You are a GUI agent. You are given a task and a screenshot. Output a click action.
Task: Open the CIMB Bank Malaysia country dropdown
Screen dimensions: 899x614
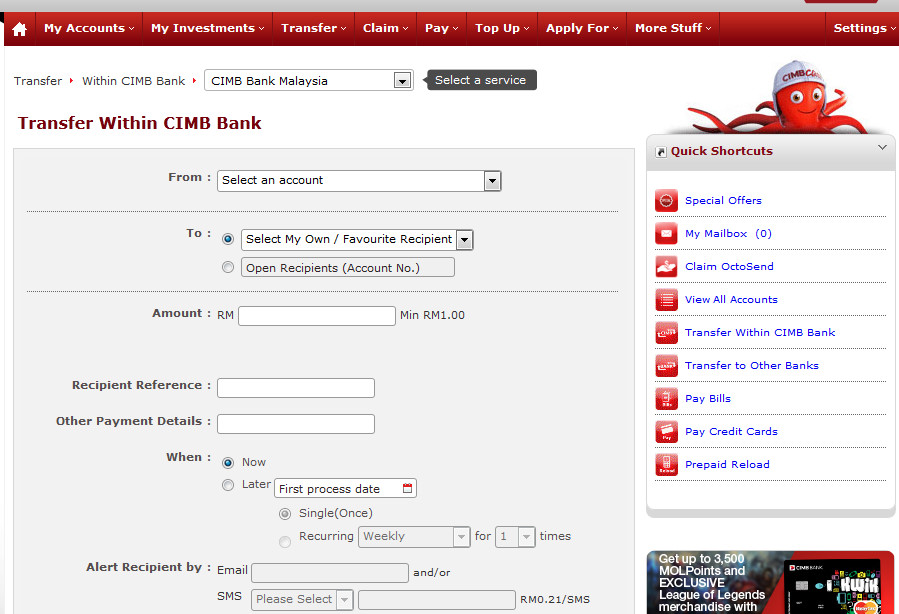pyautogui.click(x=308, y=81)
